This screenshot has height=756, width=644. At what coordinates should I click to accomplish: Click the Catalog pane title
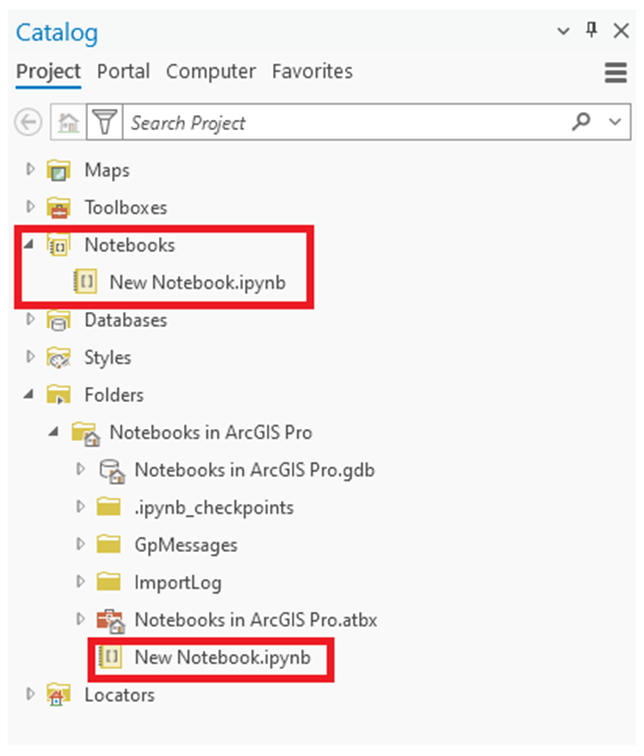(57, 33)
